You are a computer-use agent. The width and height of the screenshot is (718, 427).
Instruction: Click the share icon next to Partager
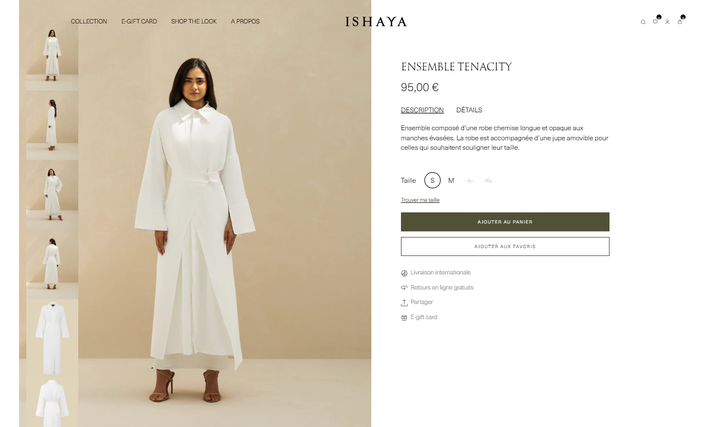pyautogui.click(x=404, y=303)
